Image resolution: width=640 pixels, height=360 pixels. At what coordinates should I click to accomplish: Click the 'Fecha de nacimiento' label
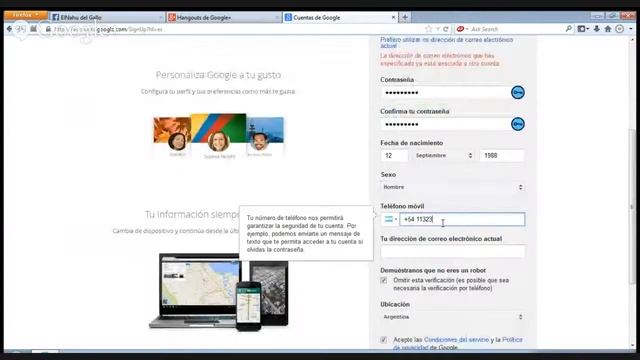point(411,143)
